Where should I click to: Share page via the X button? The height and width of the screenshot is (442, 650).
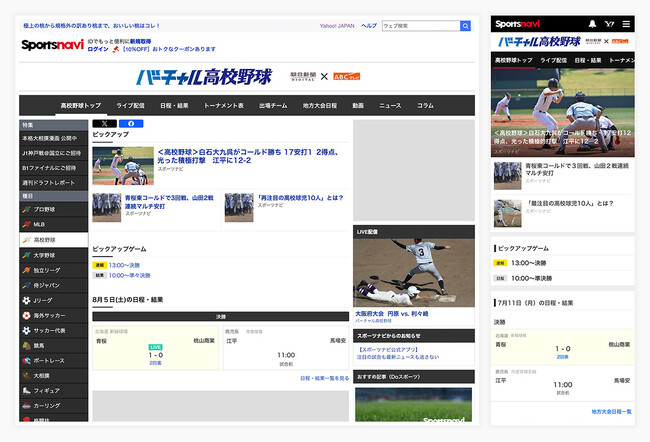pos(104,124)
